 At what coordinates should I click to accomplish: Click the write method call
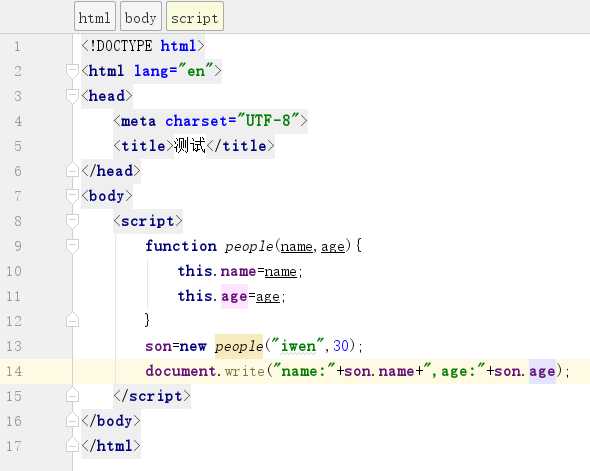point(245,371)
